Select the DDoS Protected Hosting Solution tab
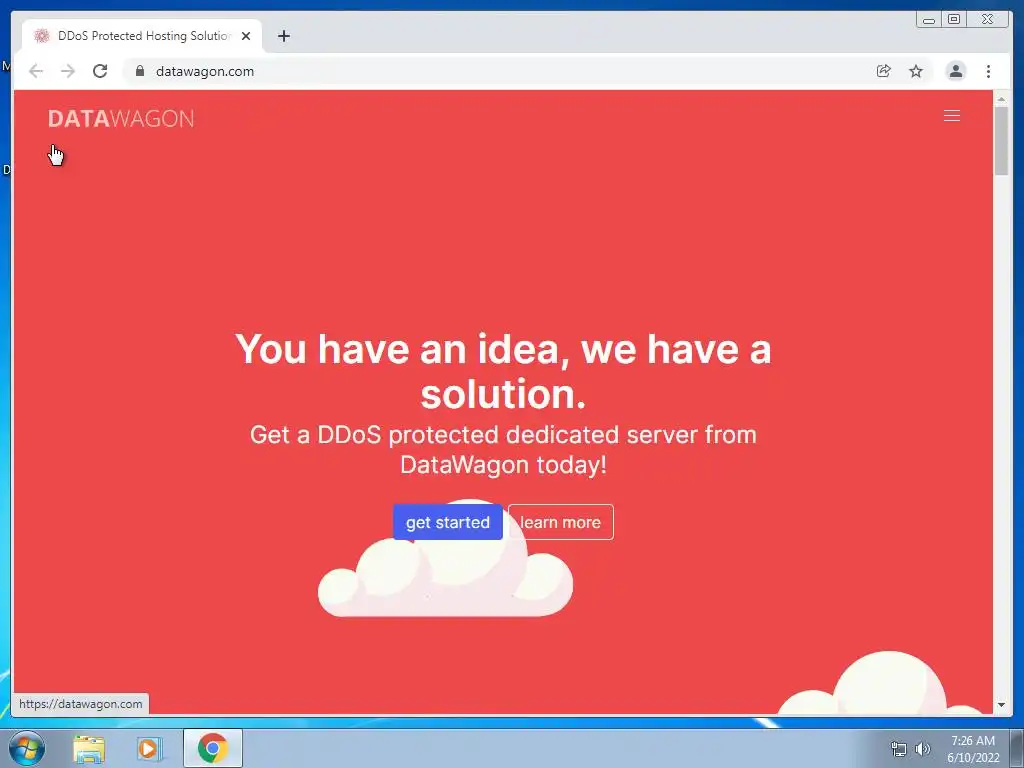Image resolution: width=1024 pixels, height=768 pixels. (x=142, y=36)
